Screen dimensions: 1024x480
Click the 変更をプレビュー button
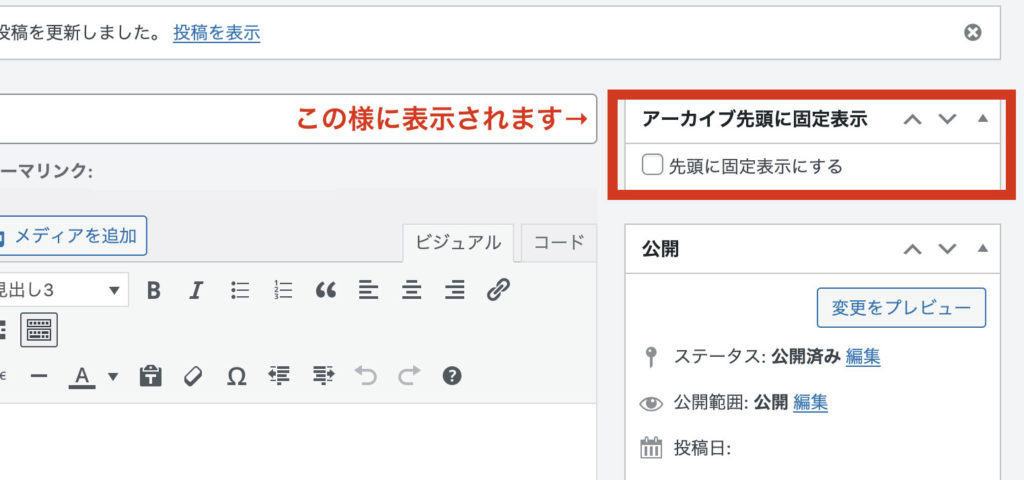901,308
